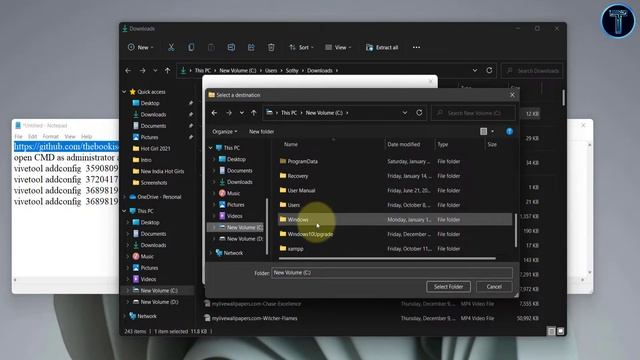Click back arrow in Select a destination dialog

pyautogui.click(x=215, y=113)
